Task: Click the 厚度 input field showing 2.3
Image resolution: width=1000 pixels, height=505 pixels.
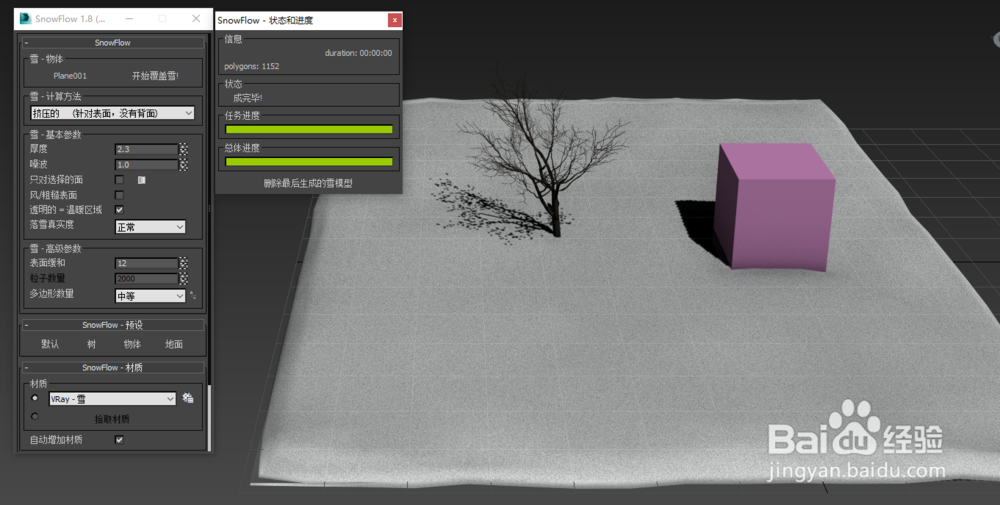Action: tap(147, 149)
